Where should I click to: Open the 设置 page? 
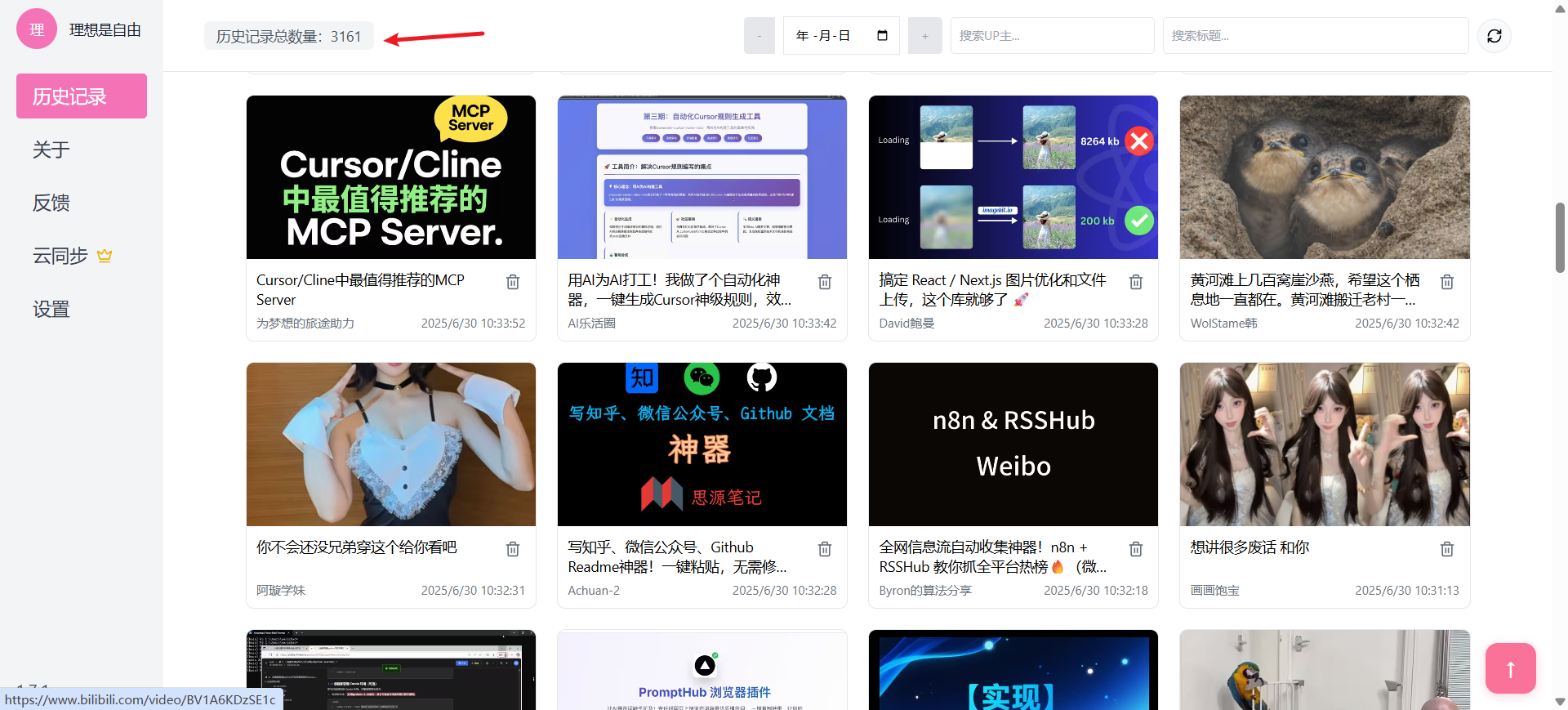(x=51, y=309)
